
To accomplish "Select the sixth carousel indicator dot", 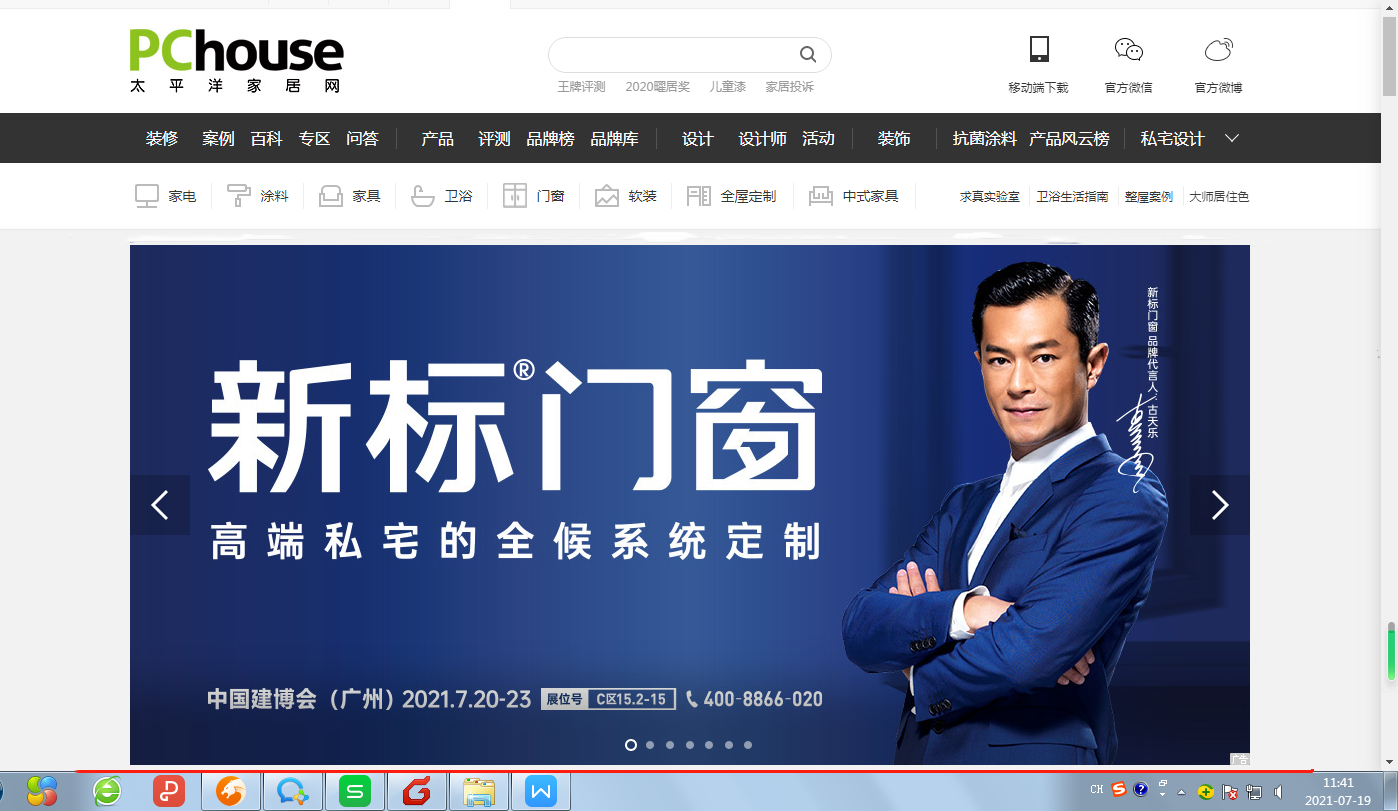I will 728,745.
